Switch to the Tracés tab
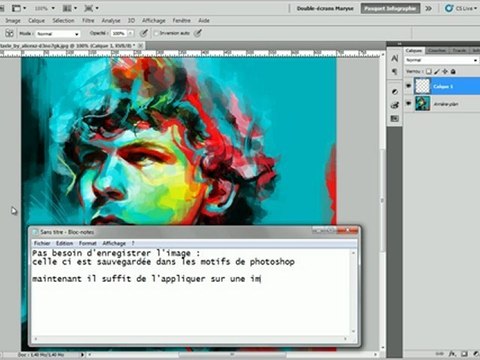Image resolution: width=480 pixels, height=360 pixels. (459, 51)
